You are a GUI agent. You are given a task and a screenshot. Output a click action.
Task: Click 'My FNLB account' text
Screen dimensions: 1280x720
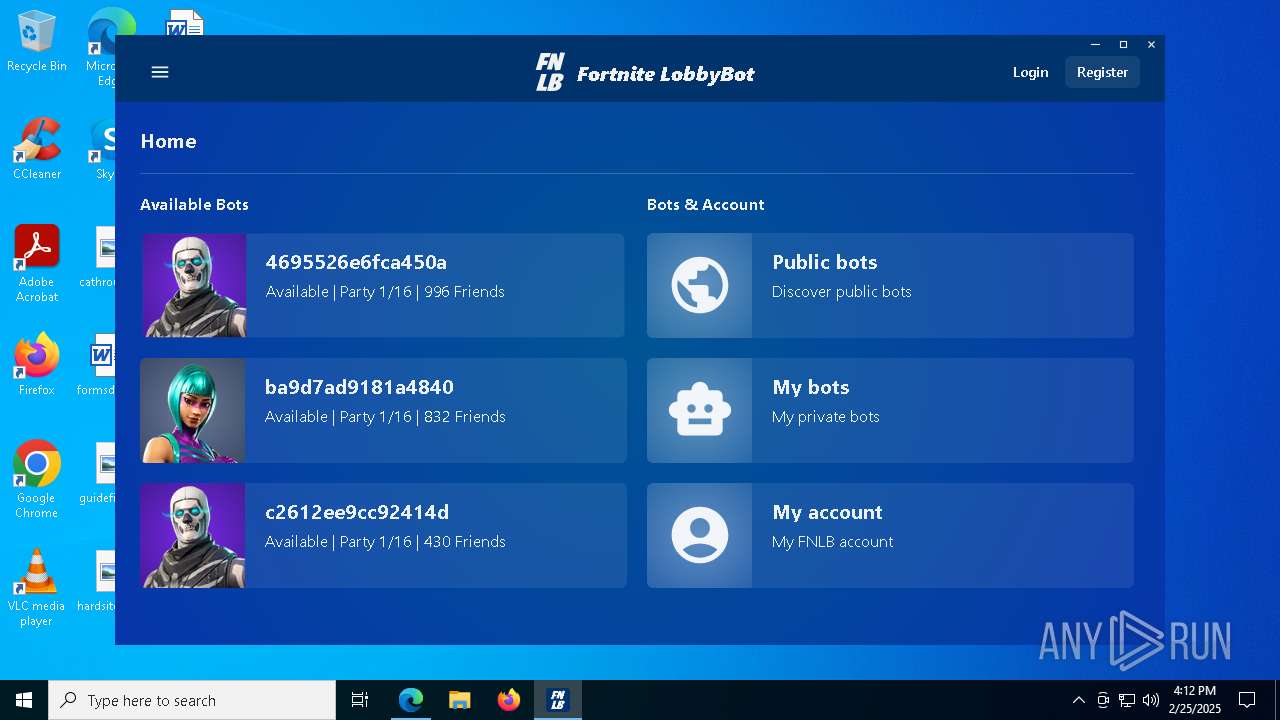pyautogui.click(x=833, y=542)
